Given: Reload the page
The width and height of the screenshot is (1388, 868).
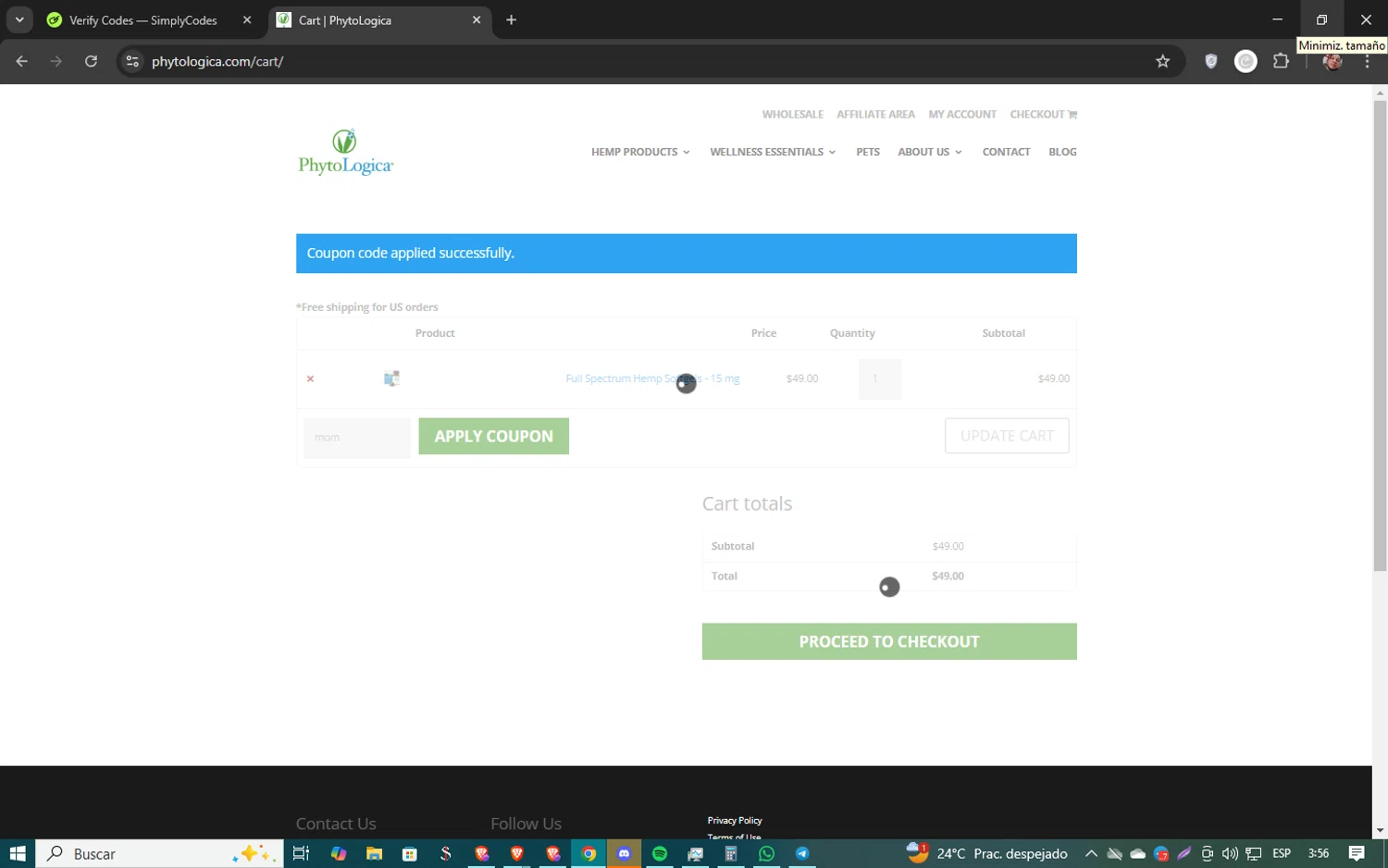Looking at the screenshot, I should tap(91, 61).
